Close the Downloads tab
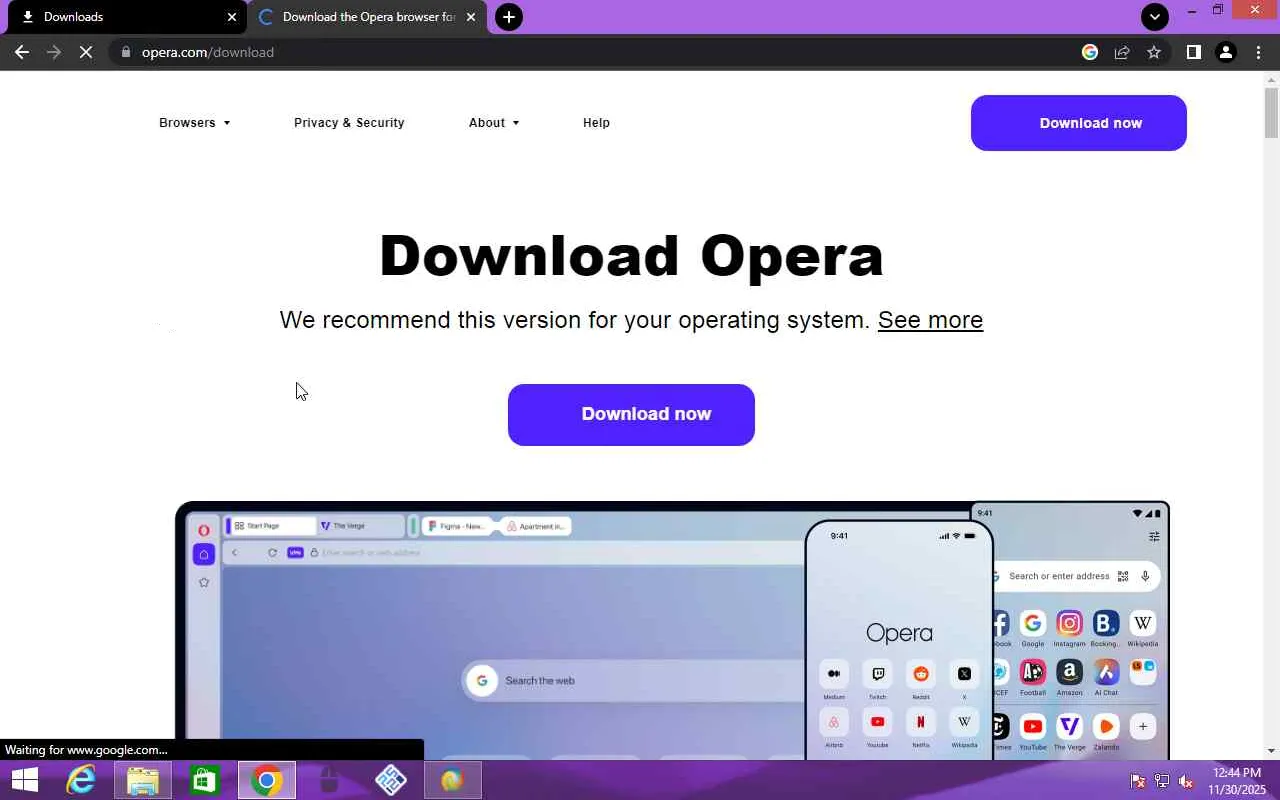Image resolution: width=1280 pixels, height=800 pixels. [x=232, y=17]
